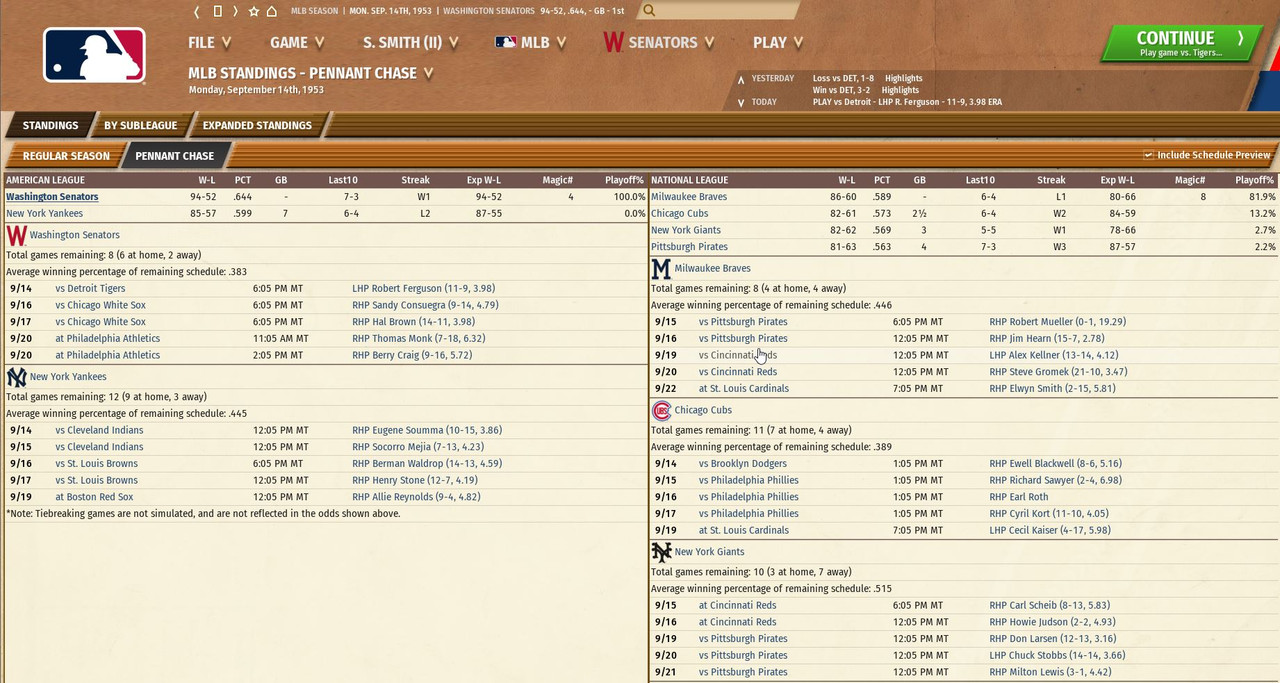Click the page icon between navigation arrows
The height and width of the screenshot is (683, 1280).
217,11
